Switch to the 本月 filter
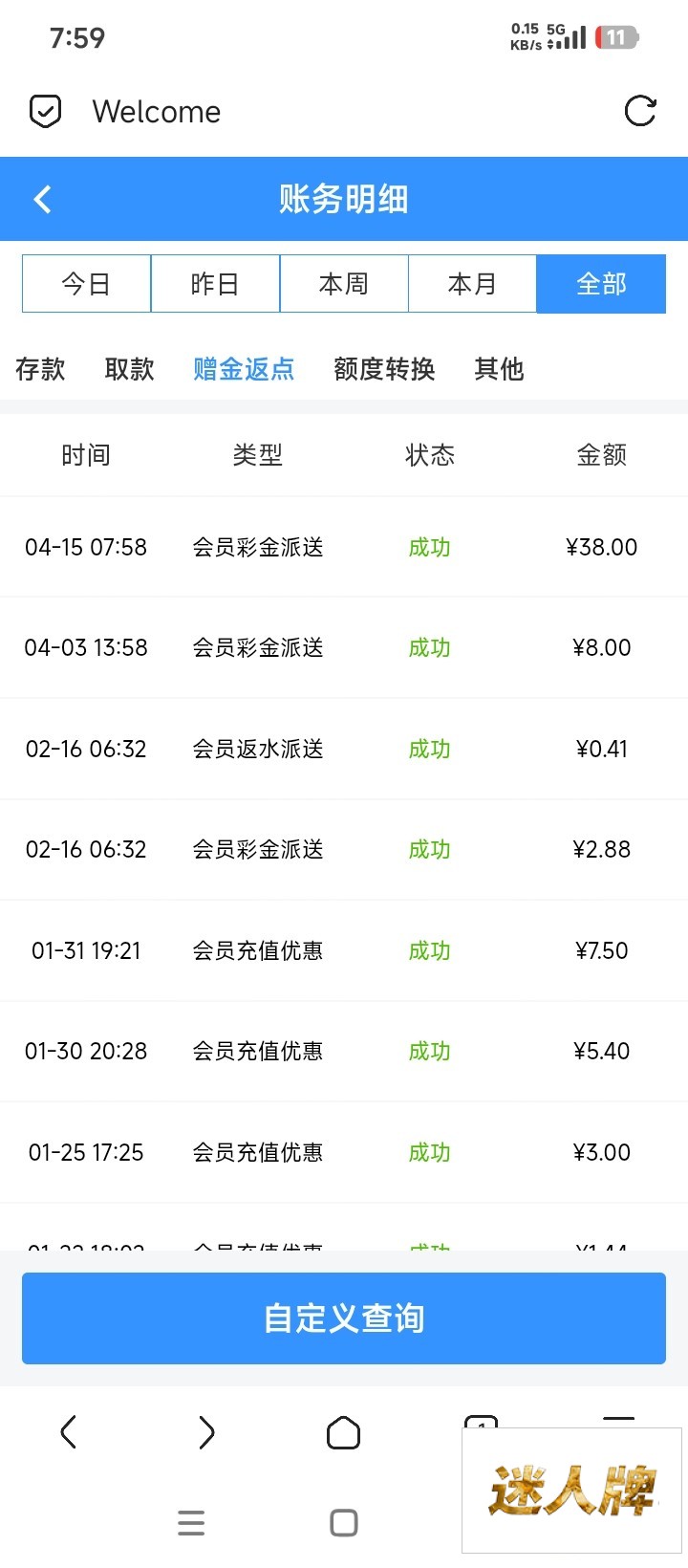The image size is (688, 1568). (472, 284)
